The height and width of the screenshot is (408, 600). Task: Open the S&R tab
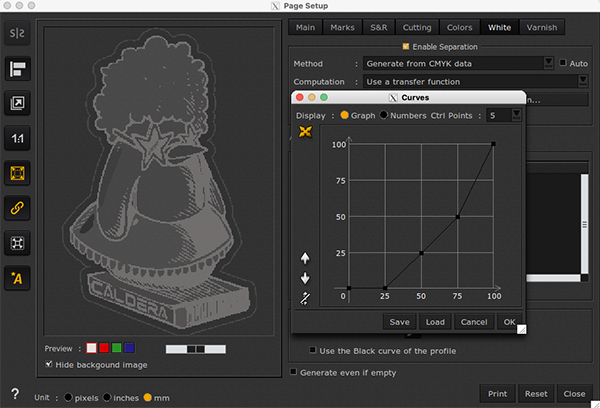379,28
